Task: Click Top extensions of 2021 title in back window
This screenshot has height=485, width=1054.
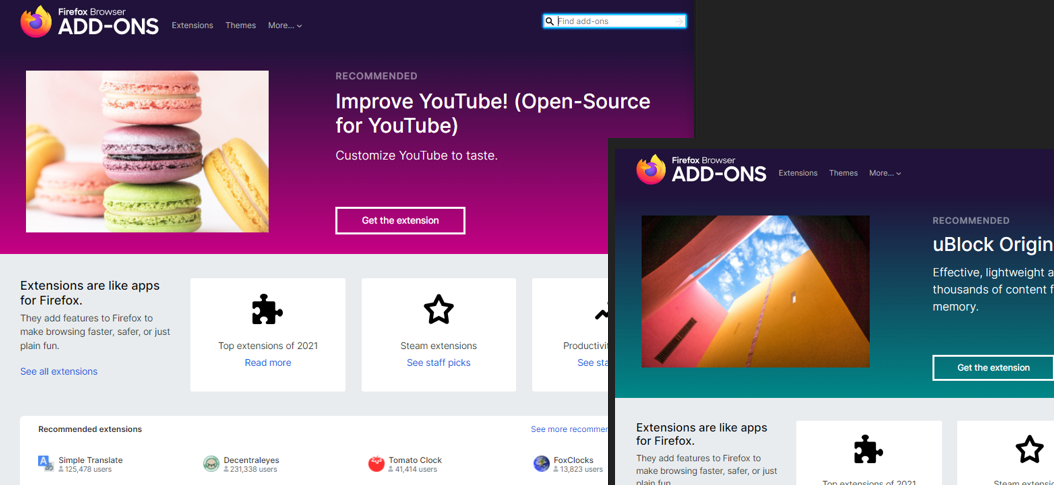Action: pyautogui.click(x=268, y=346)
